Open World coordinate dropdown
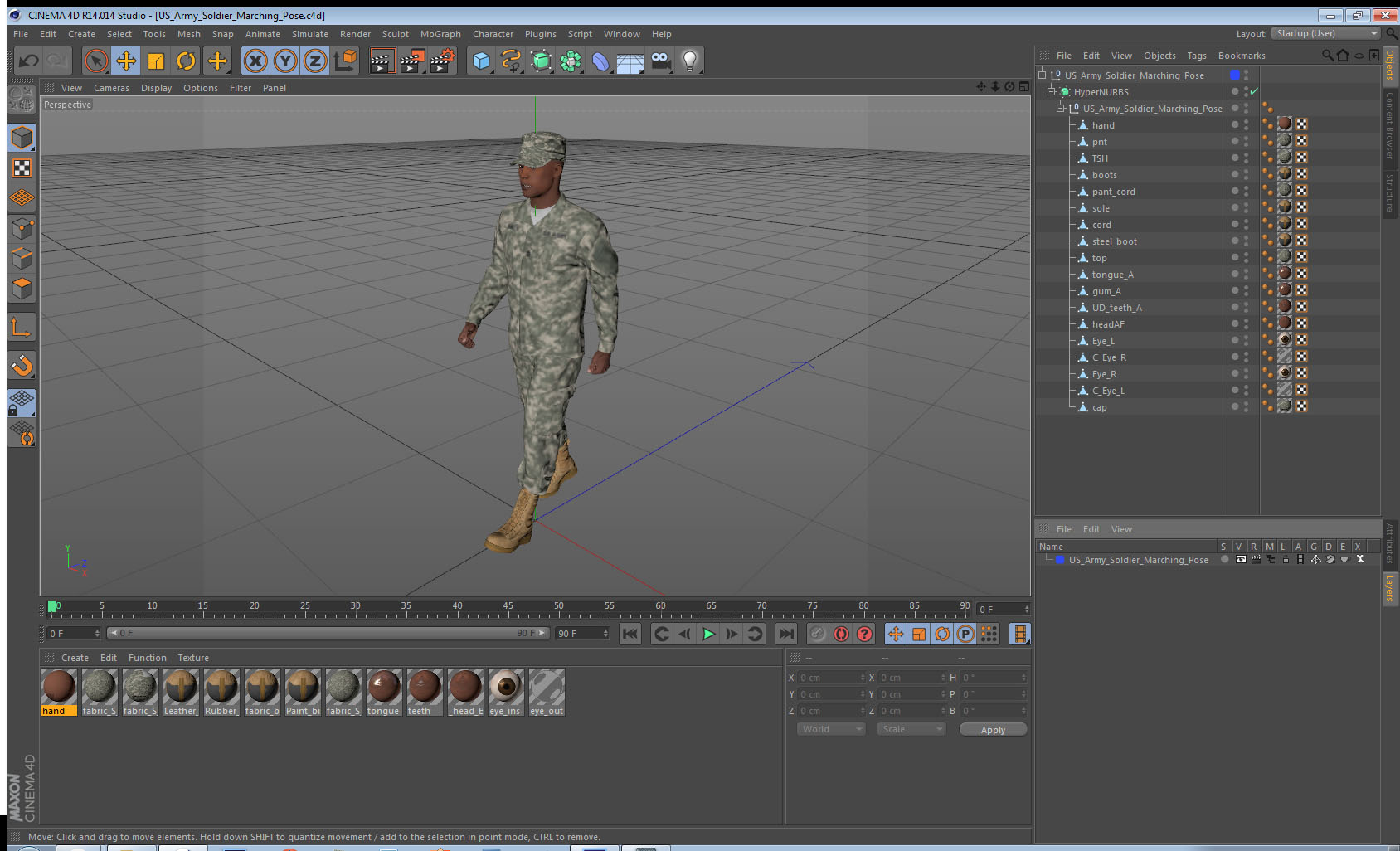The height and width of the screenshot is (851, 1400). tap(831, 729)
